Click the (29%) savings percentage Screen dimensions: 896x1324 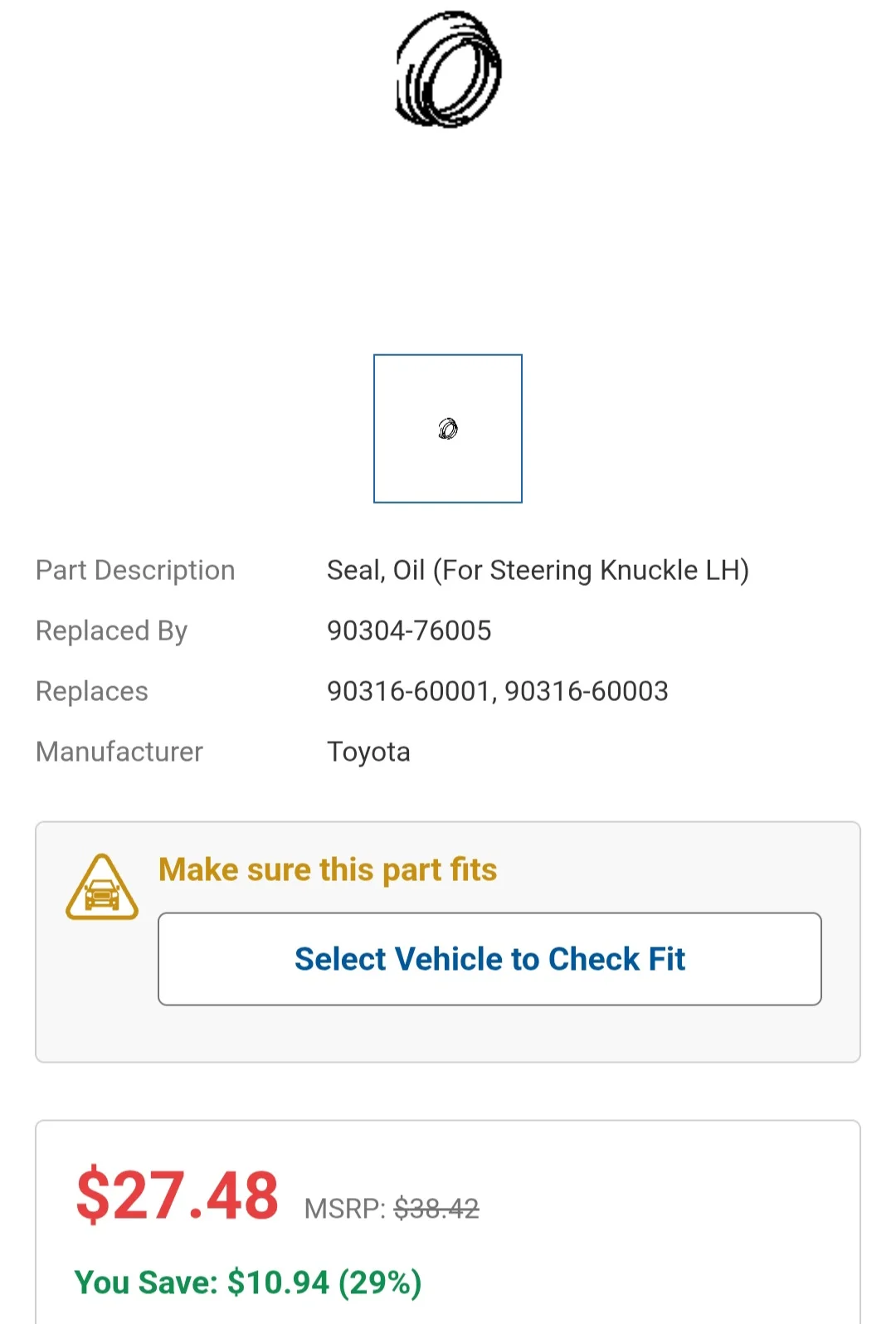(380, 1283)
